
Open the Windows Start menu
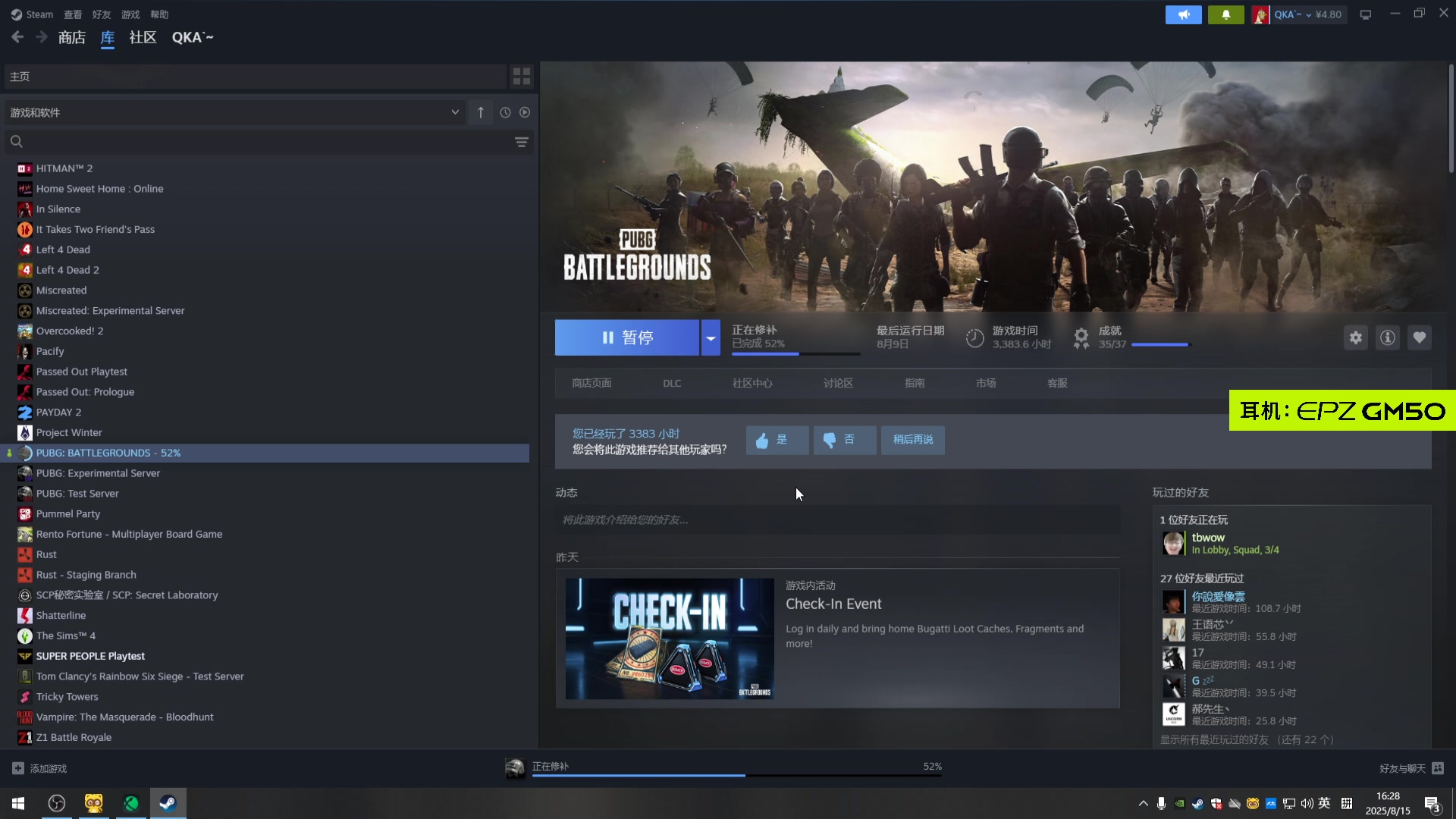coord(18,803)
